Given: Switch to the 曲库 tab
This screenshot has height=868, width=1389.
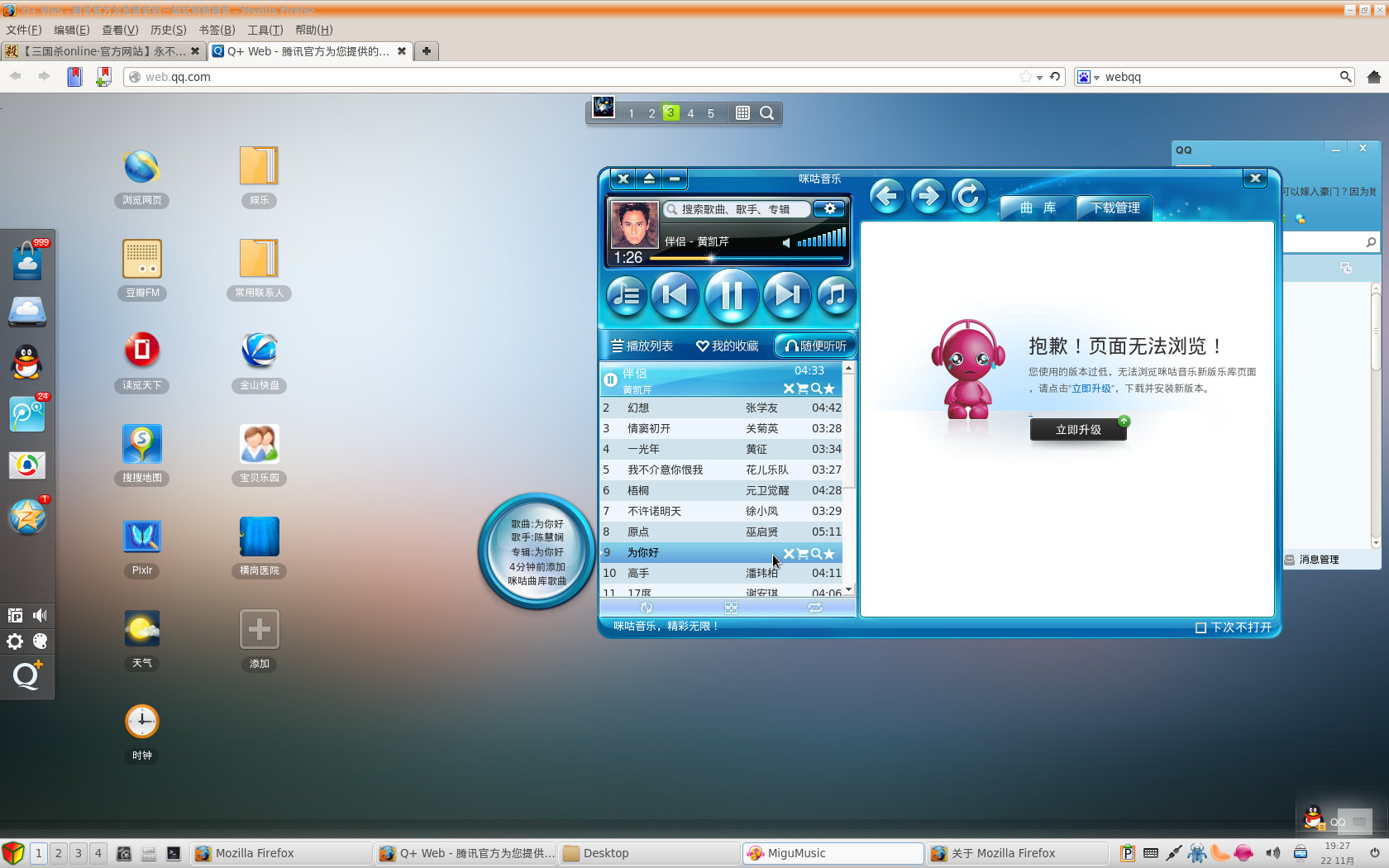Looking at the screenshot, I should [x=1038, y=208].
